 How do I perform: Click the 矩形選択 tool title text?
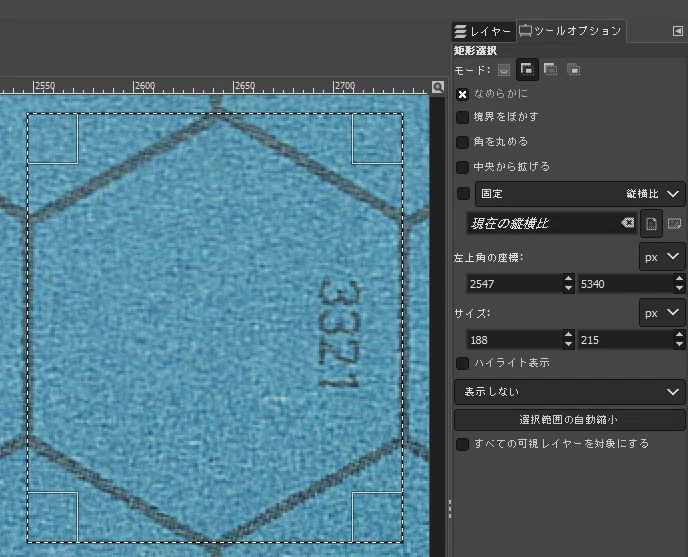click(475, 50)
